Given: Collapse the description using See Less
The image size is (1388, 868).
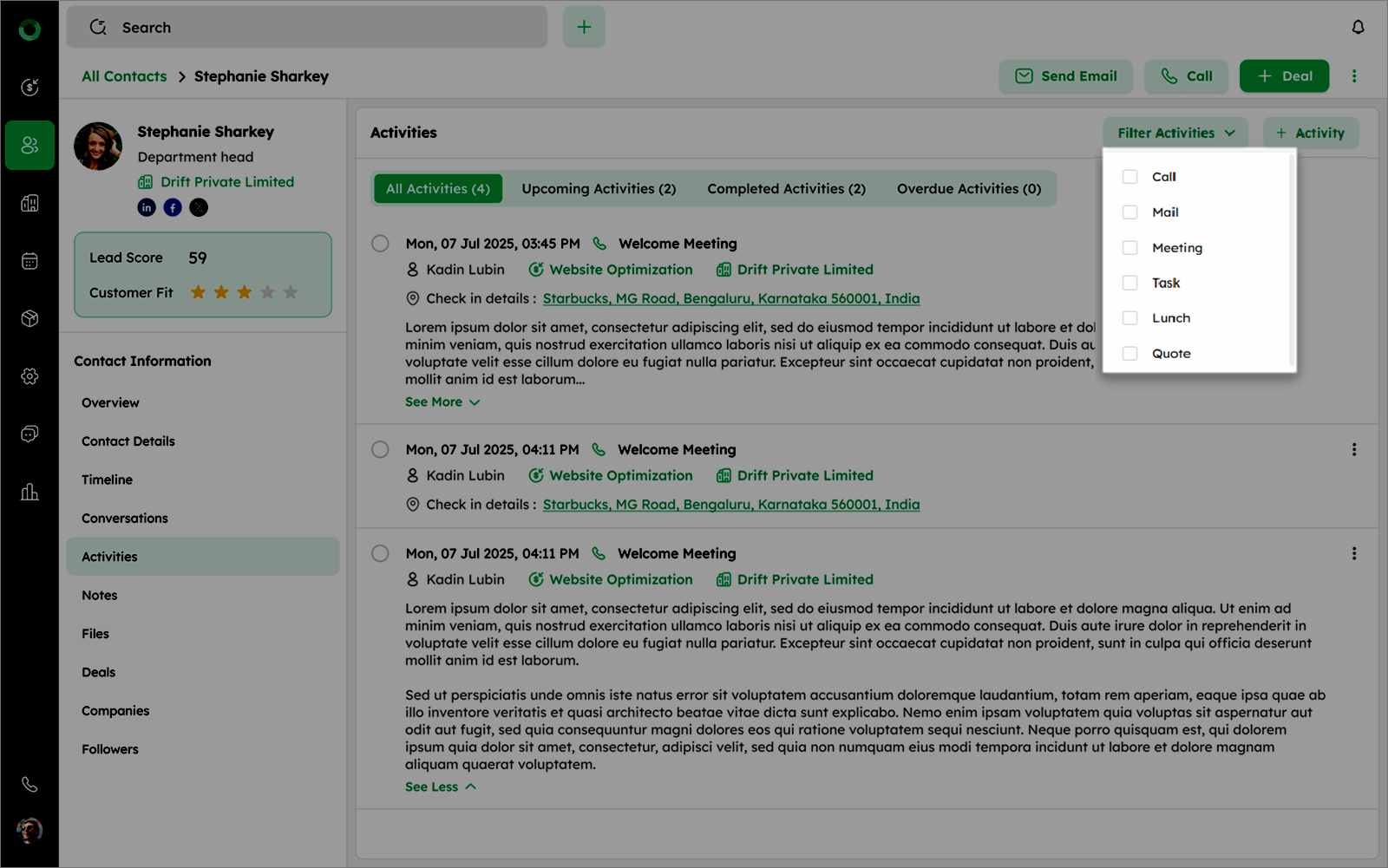Looking at the screenshot, I should click(440, 787).
